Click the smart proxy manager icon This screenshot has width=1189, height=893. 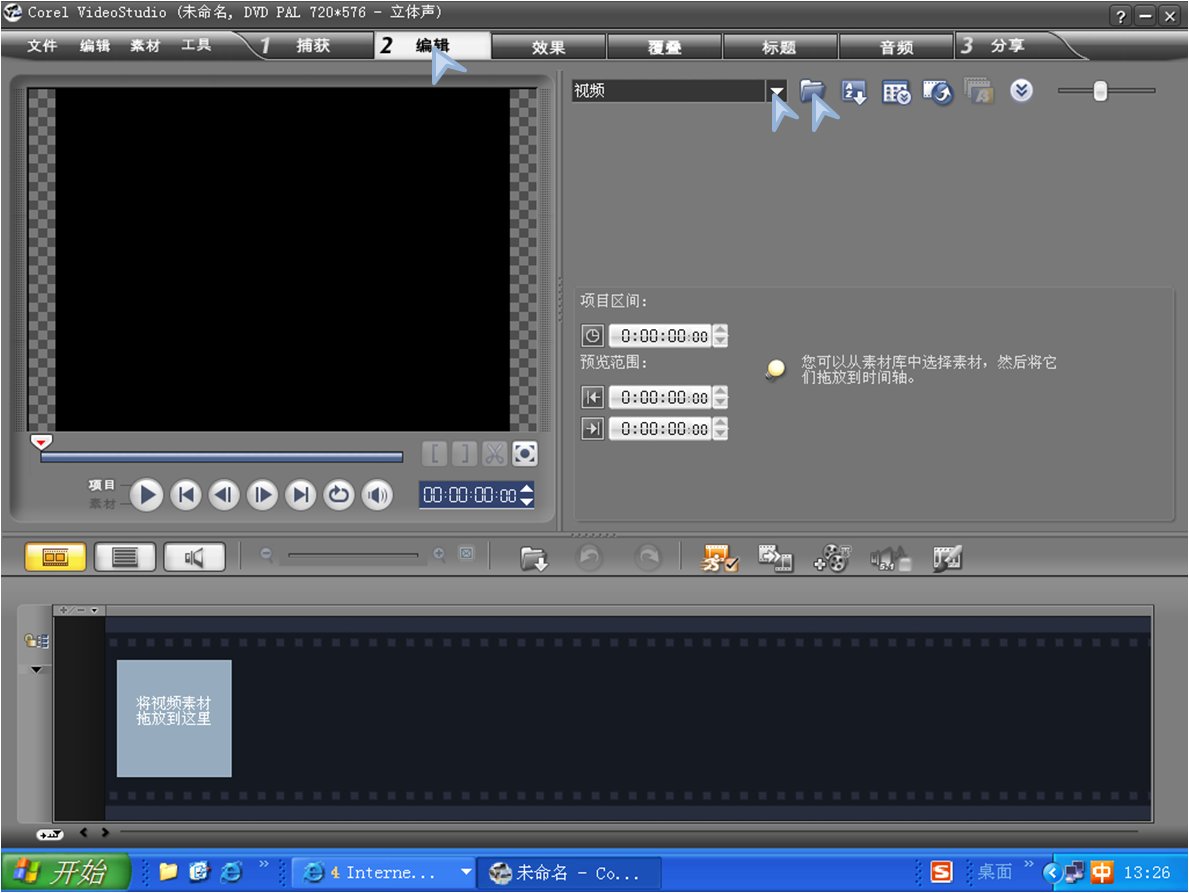[719, 559]
